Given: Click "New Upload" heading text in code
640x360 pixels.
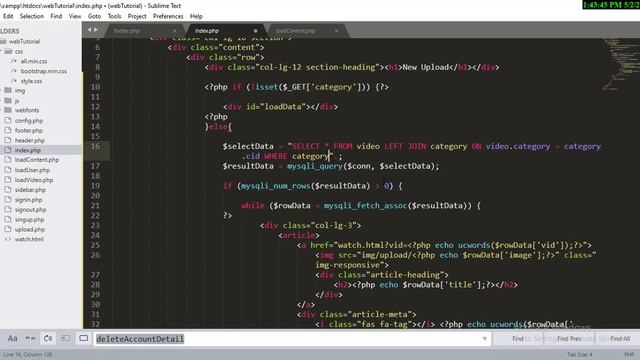Looking at the screenshot, I should [426, 67].
